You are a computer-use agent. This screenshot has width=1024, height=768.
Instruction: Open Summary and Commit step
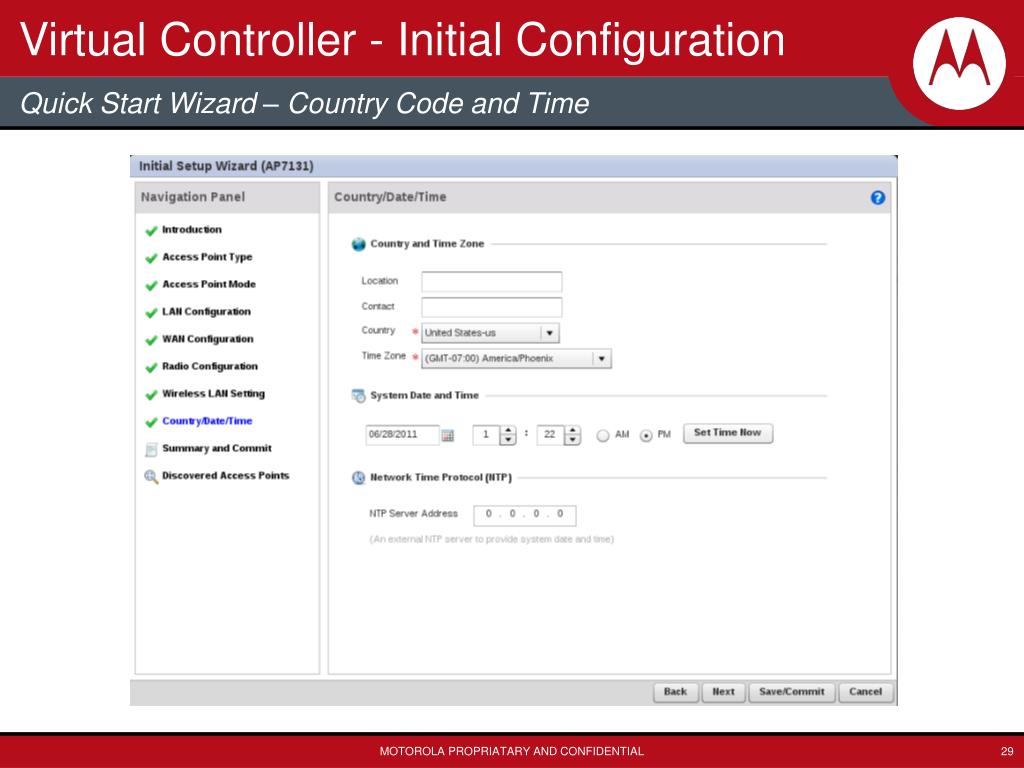click(x=217, y=449)
